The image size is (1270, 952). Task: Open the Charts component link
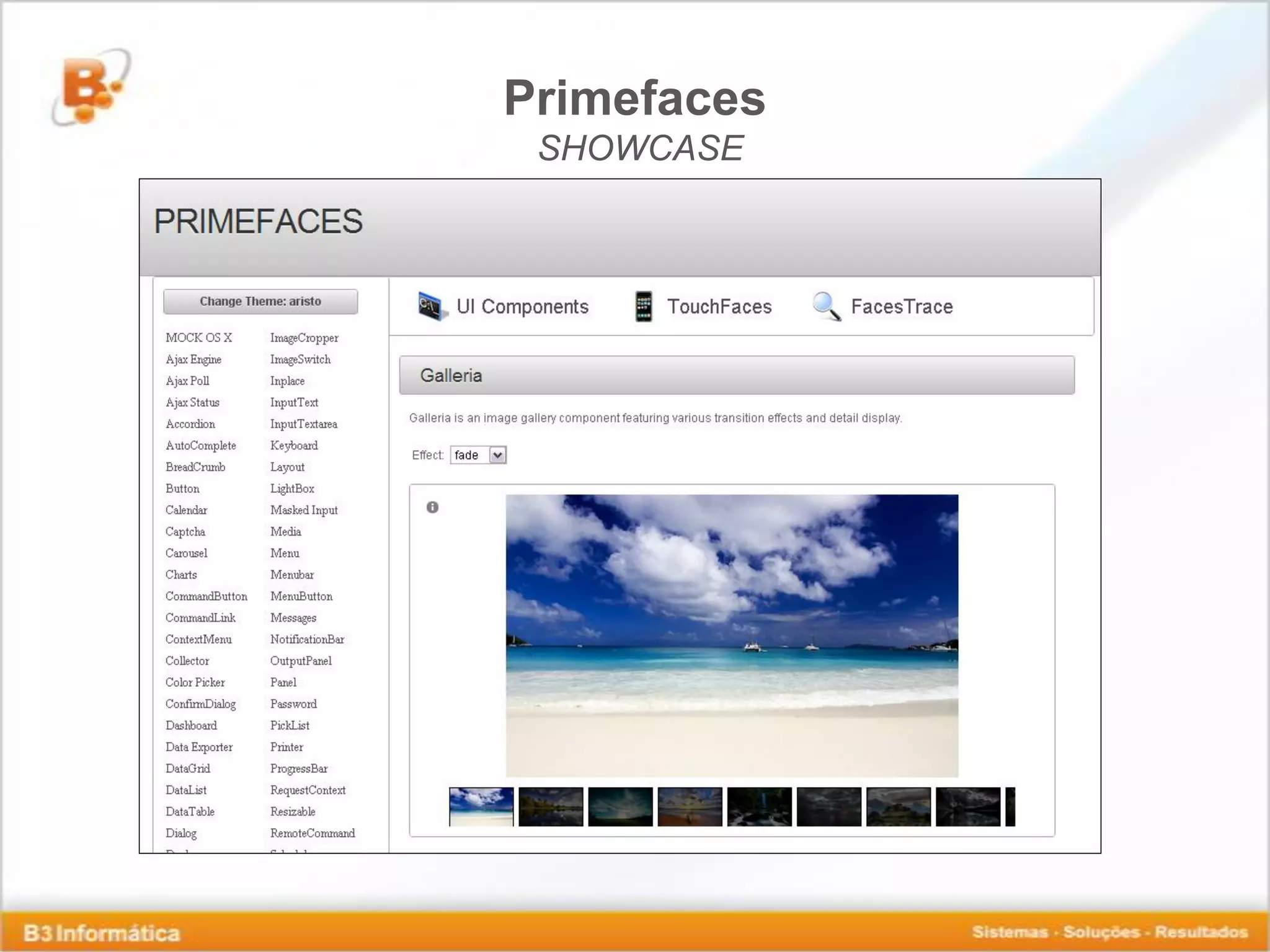[x=181, y=575]
